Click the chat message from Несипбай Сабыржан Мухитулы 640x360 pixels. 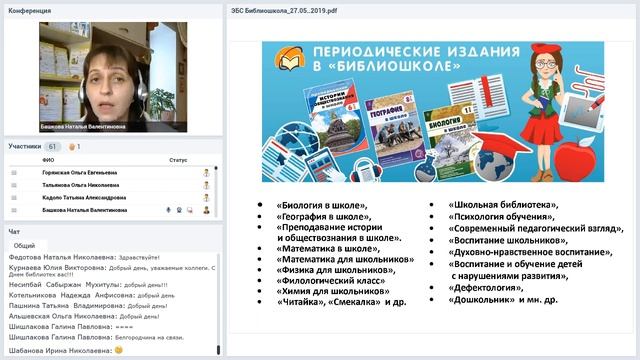(88, 285)
